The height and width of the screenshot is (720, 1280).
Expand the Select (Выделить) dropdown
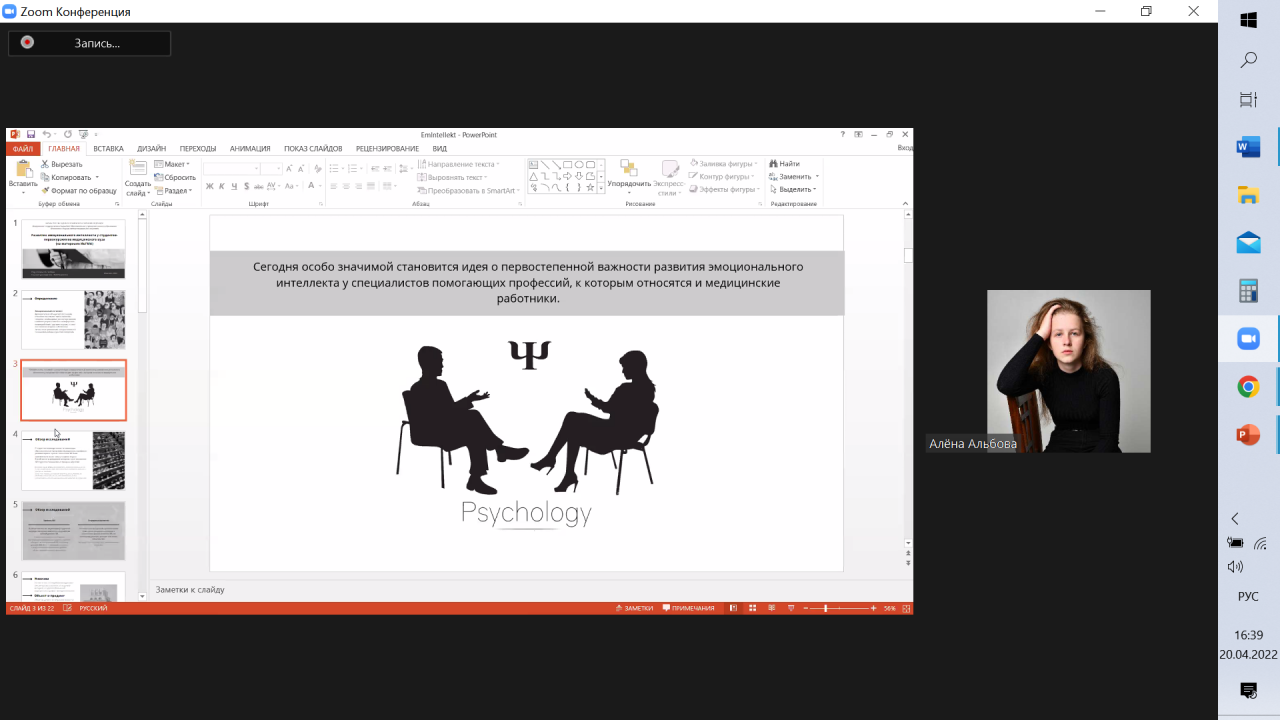click(796, 189)
